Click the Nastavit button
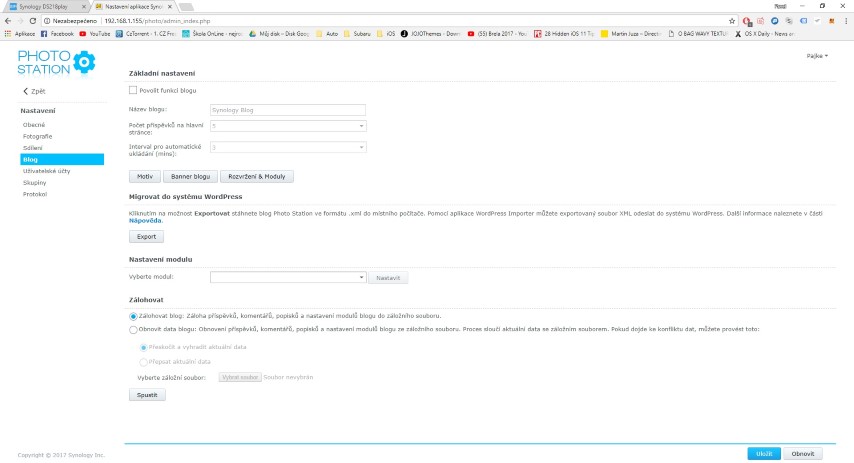Viewport: 854px width, 463px height. point(388,278)
